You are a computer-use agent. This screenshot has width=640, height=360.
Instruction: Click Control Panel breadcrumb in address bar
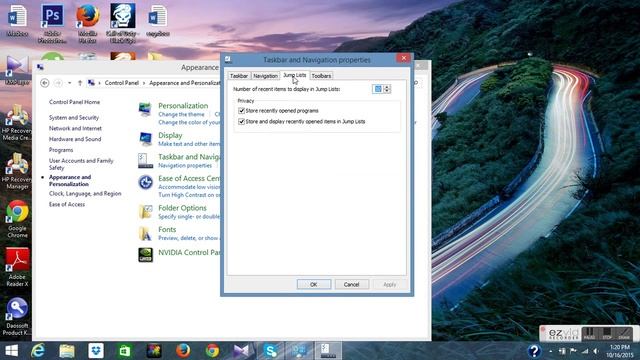tap(122, 83)
